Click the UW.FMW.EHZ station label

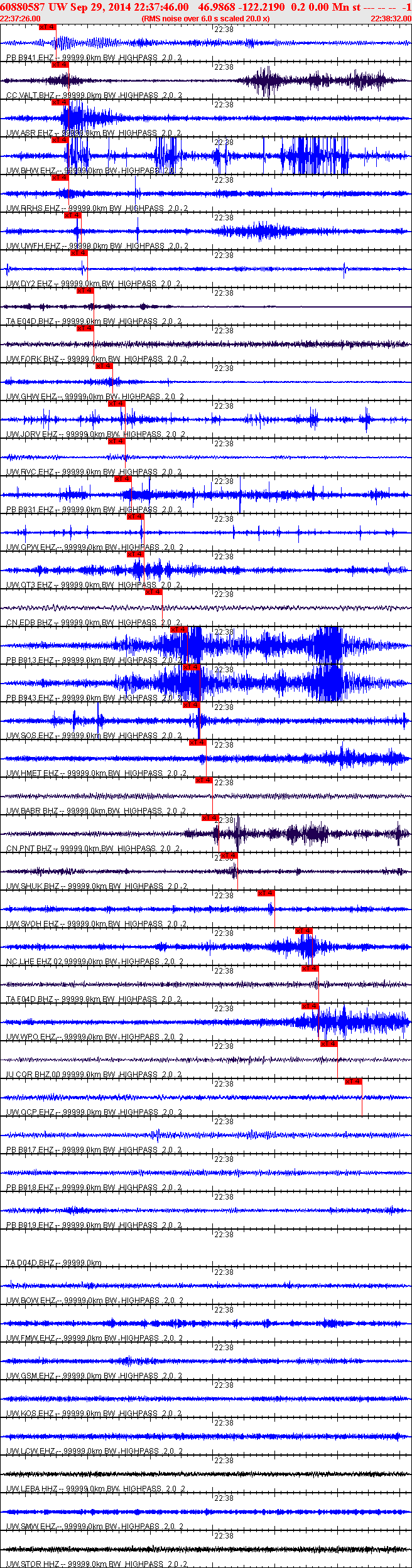[31, 1338]
